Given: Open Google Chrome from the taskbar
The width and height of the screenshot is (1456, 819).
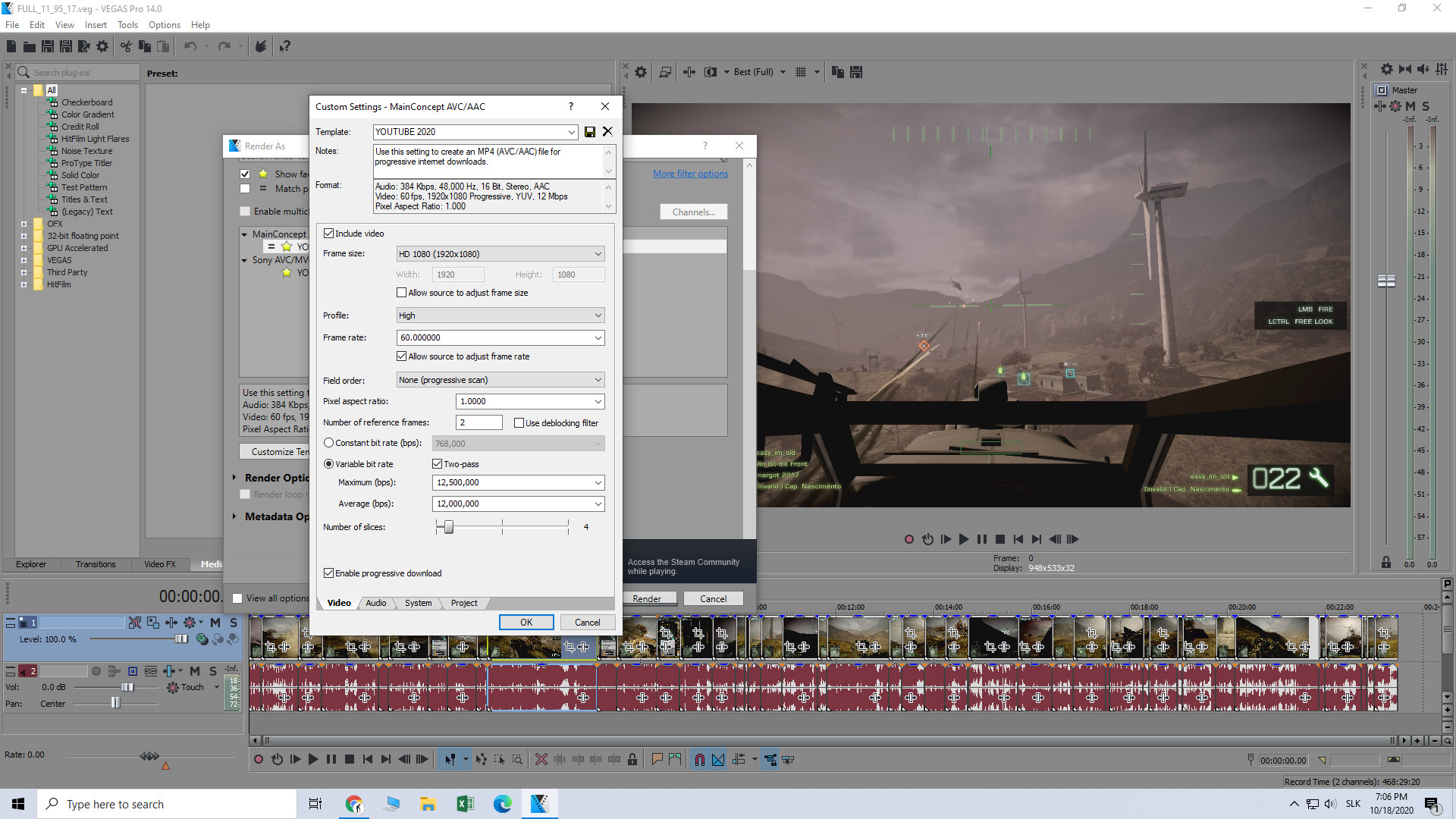Looking at the screenshot, I should tap(354, 804).
